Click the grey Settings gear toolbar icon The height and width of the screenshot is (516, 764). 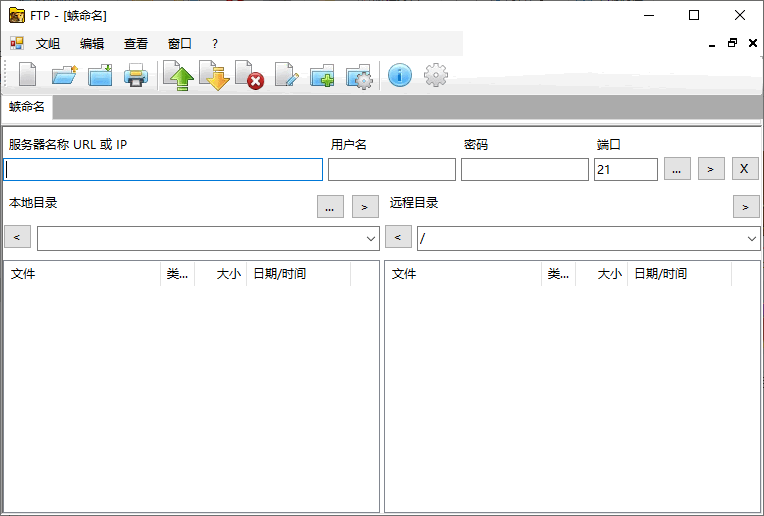tap(436, 76)
